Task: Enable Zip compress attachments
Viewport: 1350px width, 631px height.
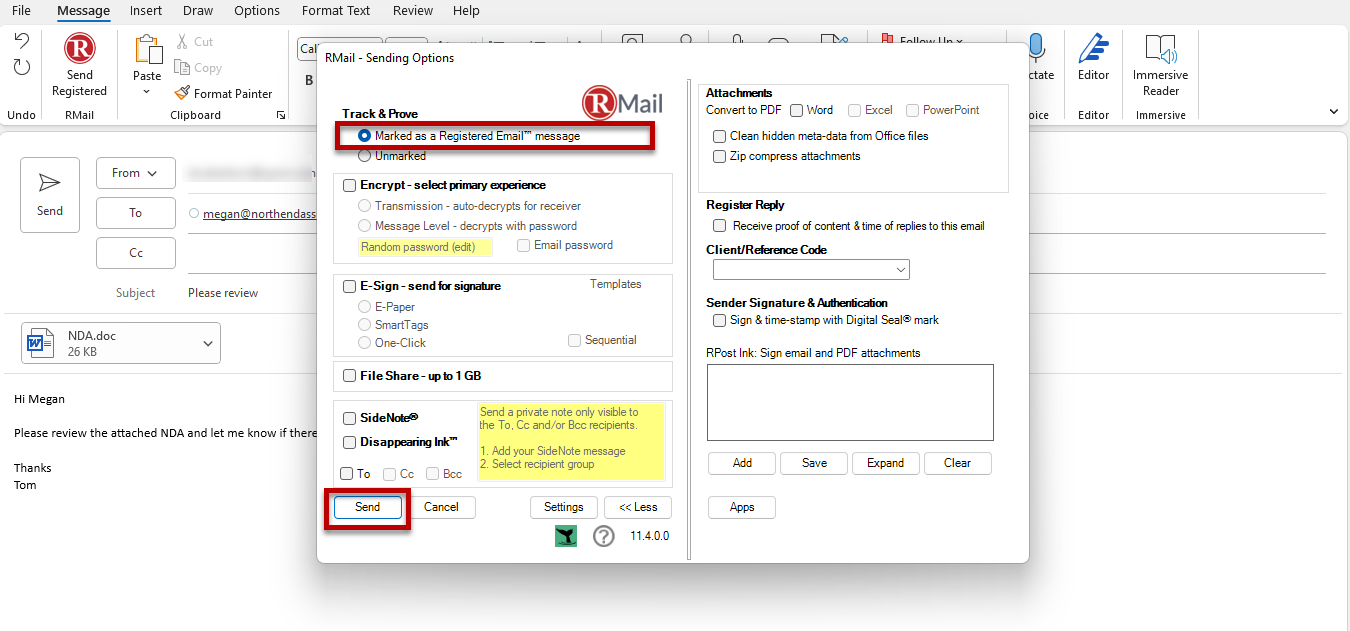Action: pyautogui.click(x=719, y=157)
